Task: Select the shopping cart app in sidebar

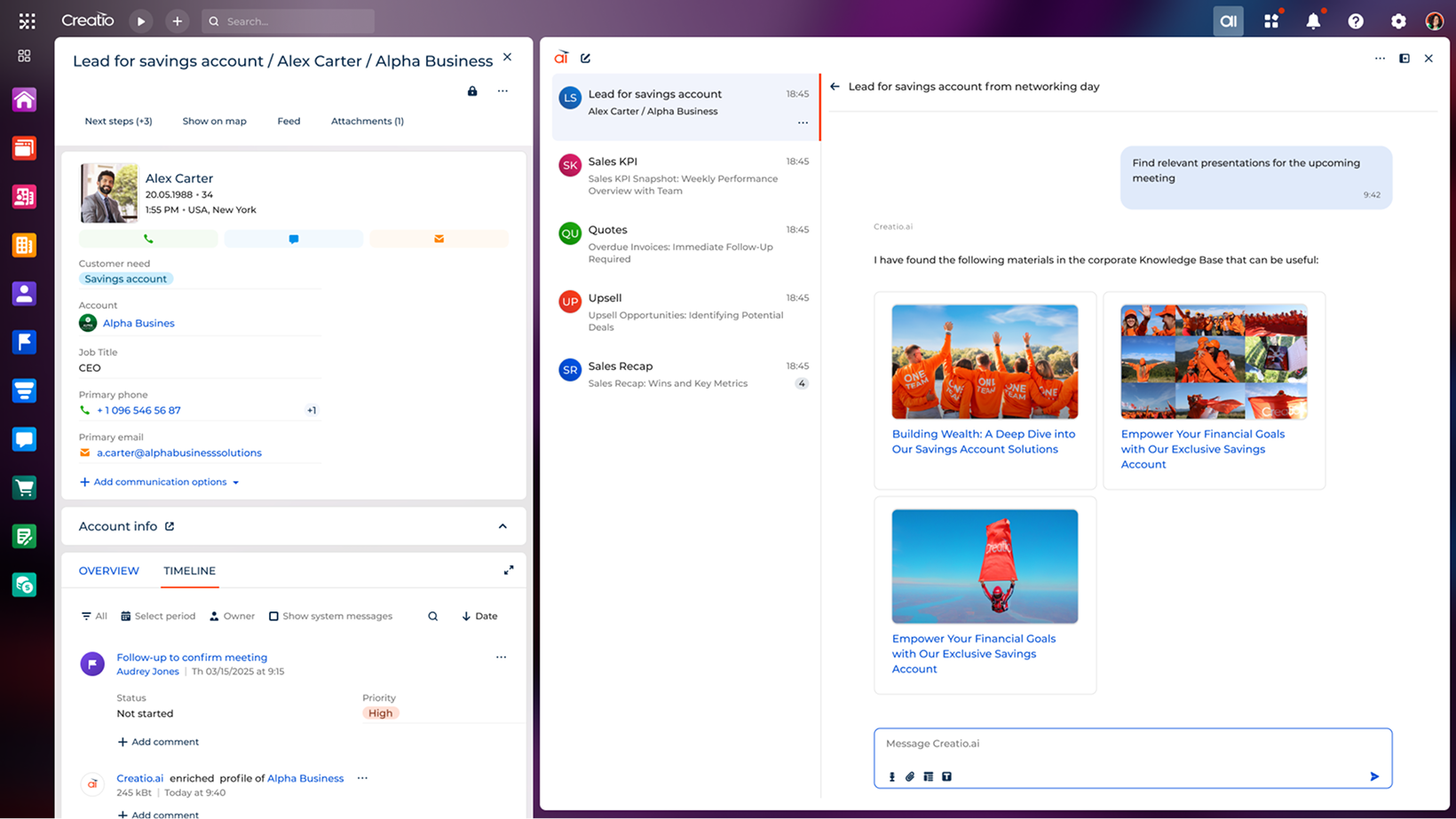Action: tap(24, 487)
